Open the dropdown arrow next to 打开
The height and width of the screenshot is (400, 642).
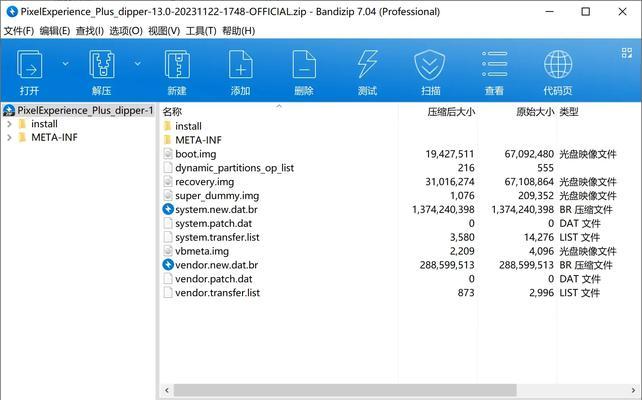[66, 63]
